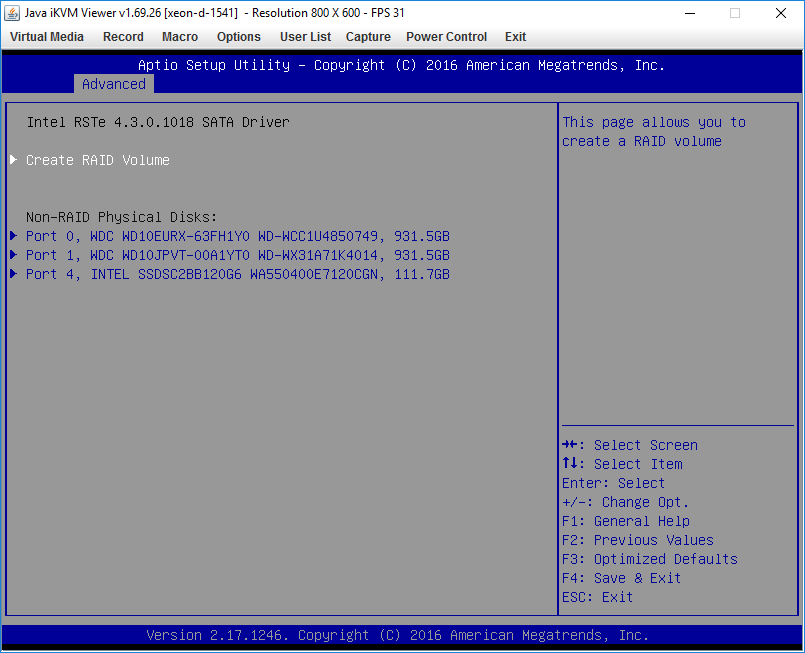Close the iKVM Viewer window

[x=781, y=13]
